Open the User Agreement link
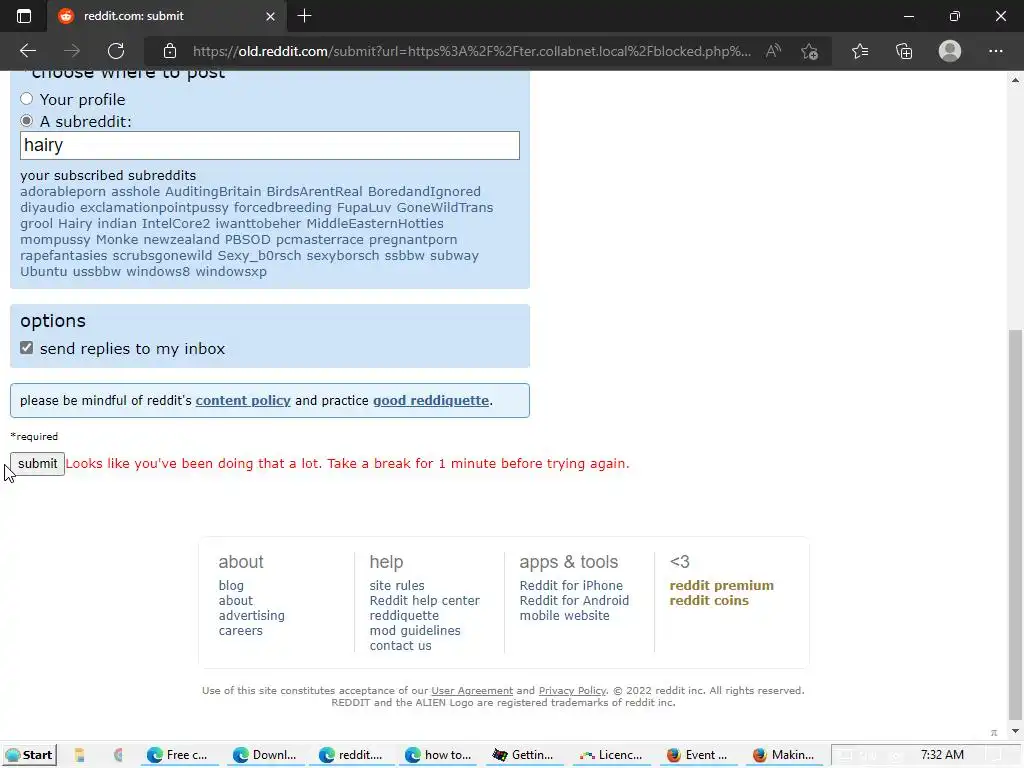Viewport: 1024px width, 768px height. [472, 691]
